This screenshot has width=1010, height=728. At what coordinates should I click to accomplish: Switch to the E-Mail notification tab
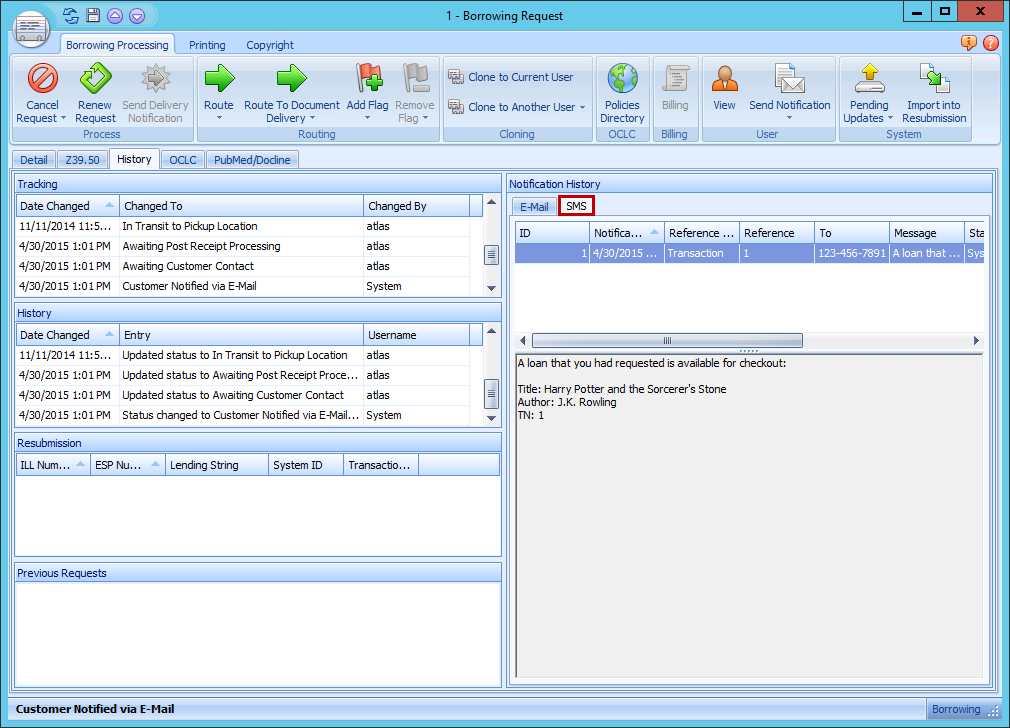(534, 207)
